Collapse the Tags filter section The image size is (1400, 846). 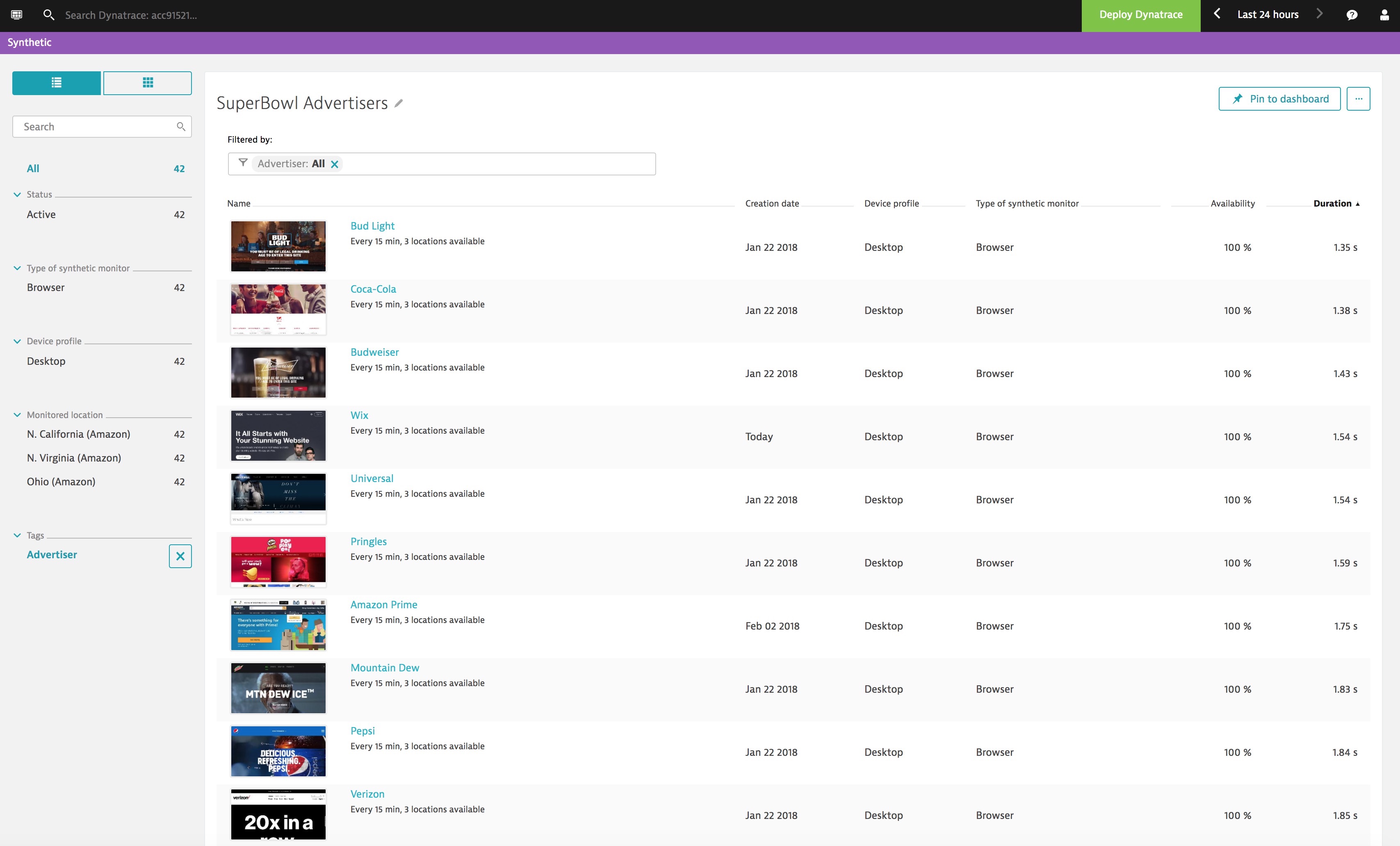point(17,535)
